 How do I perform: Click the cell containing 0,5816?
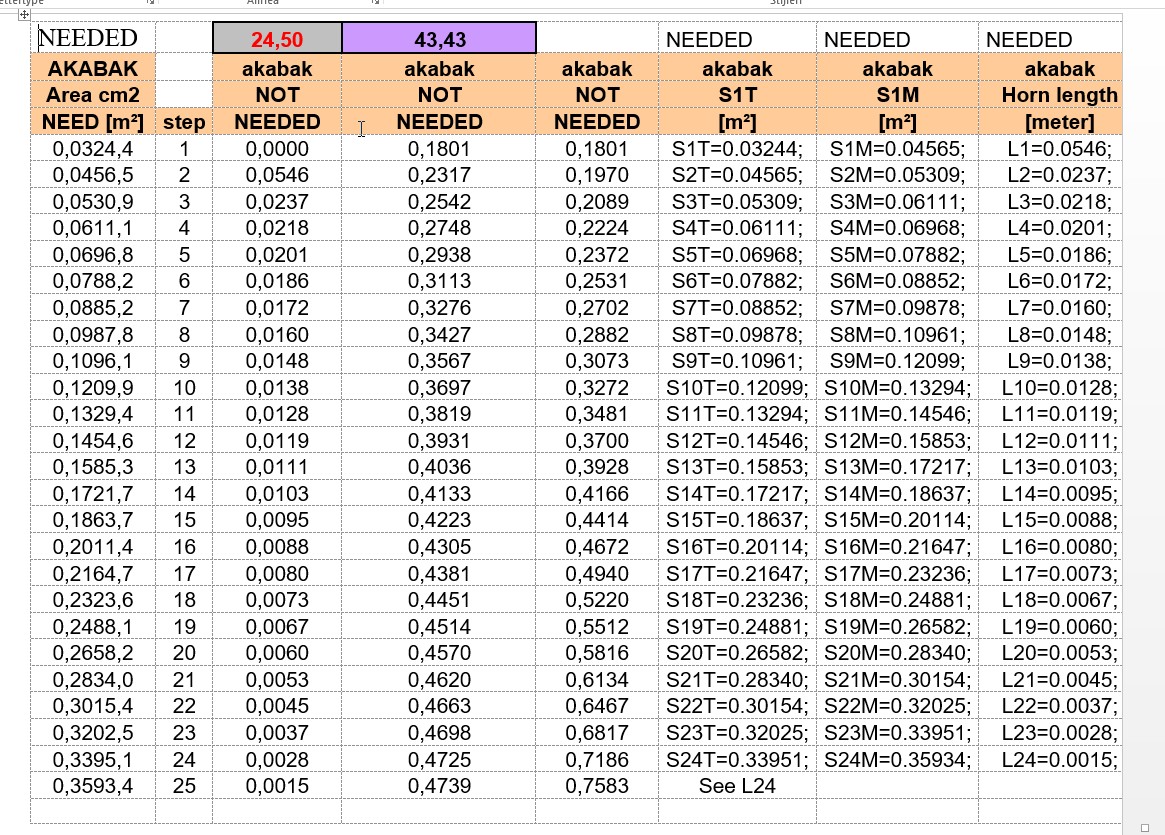point(597,653)
